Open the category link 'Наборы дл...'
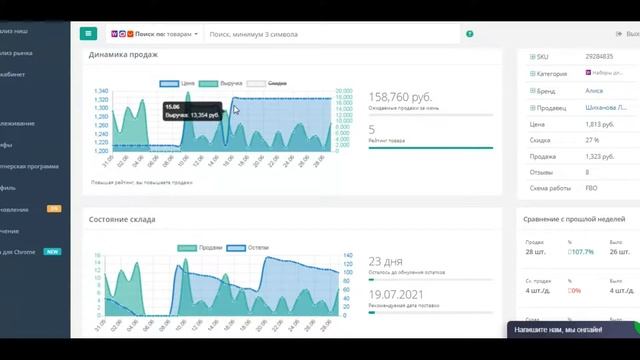This screenshot has width=640, height=360. pyautogui.click(x=607, y=73)
